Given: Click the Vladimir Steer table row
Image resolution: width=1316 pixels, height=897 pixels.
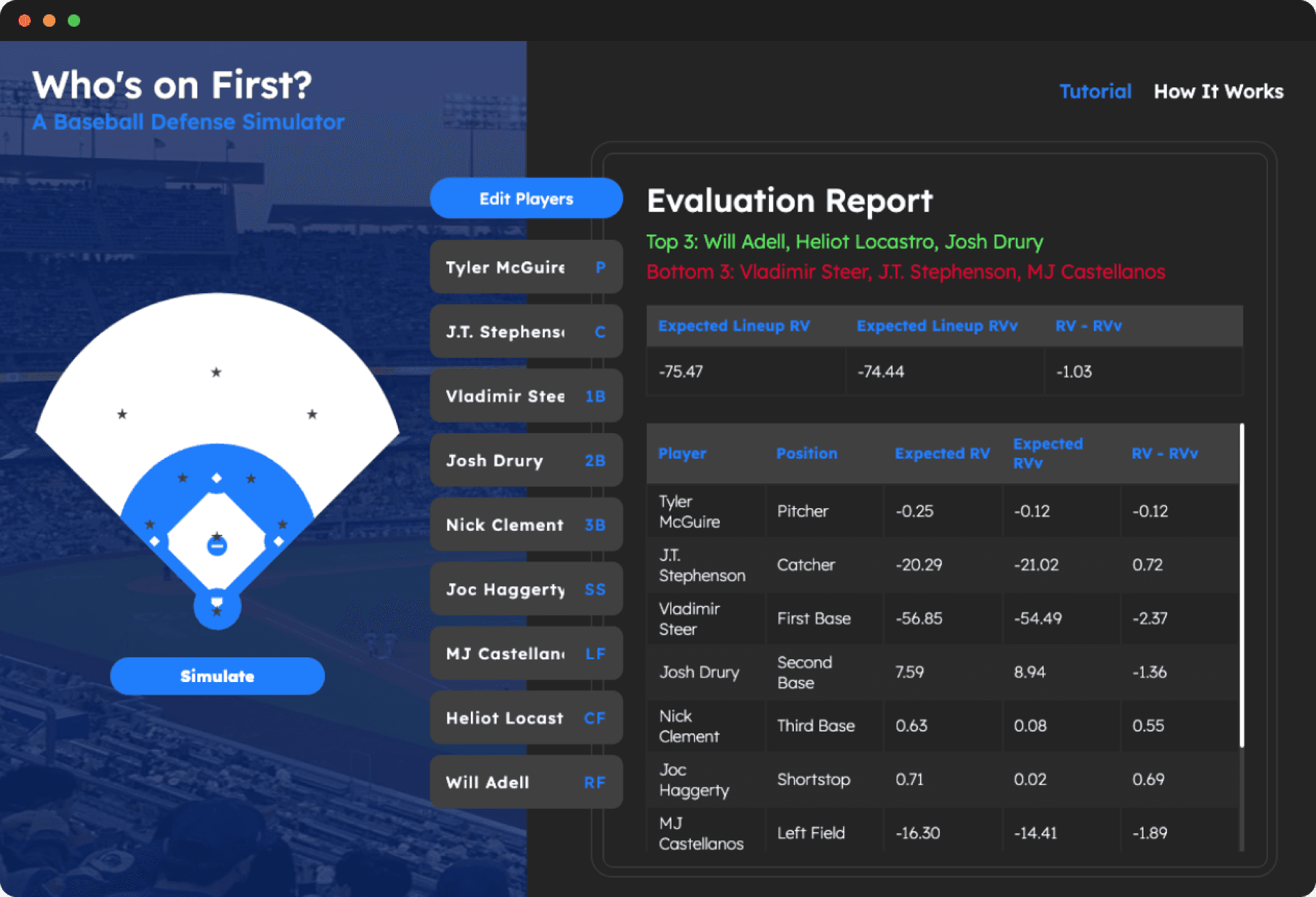Looking at the screenshot, I should coord(942,618).
